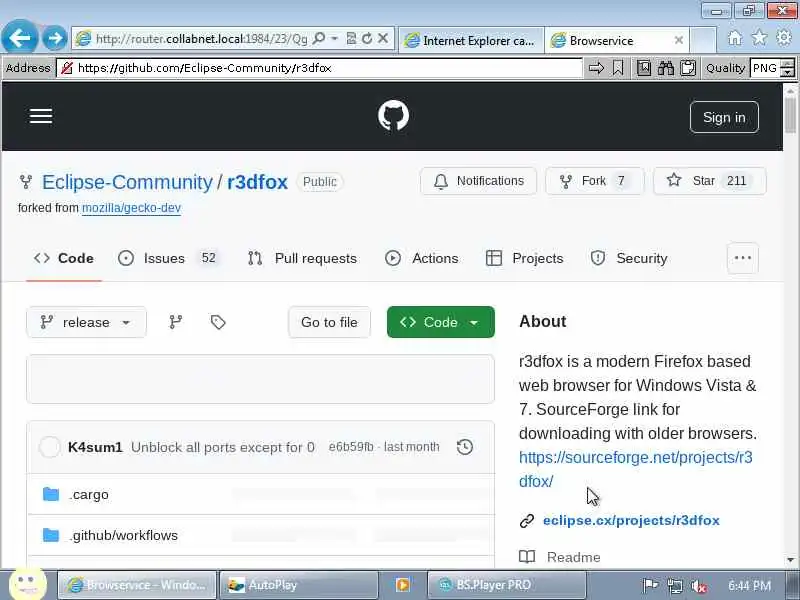The height and width of the screenshot is (600, 800).
Task: Click the Go to file button
Action: coord(329,322)
